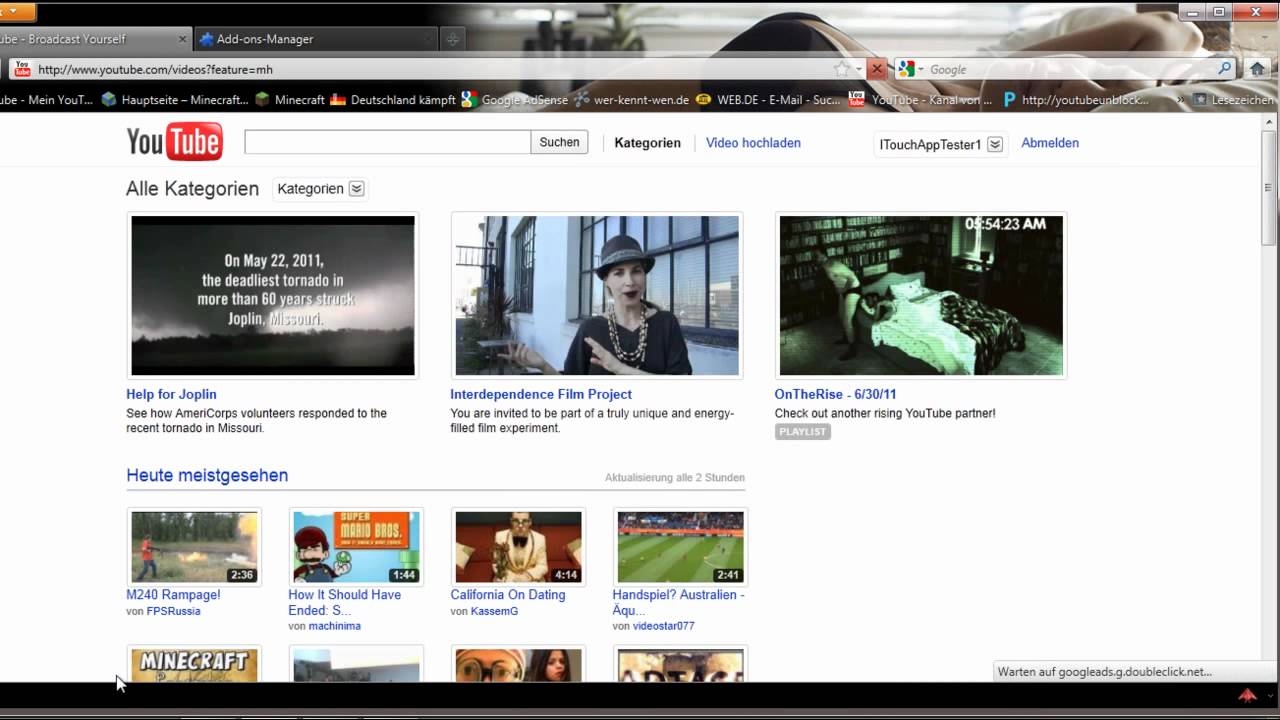Screen dimensions: 1280x720
Task: Open the KassemG channel link
Action: click(x=494, y=611)
